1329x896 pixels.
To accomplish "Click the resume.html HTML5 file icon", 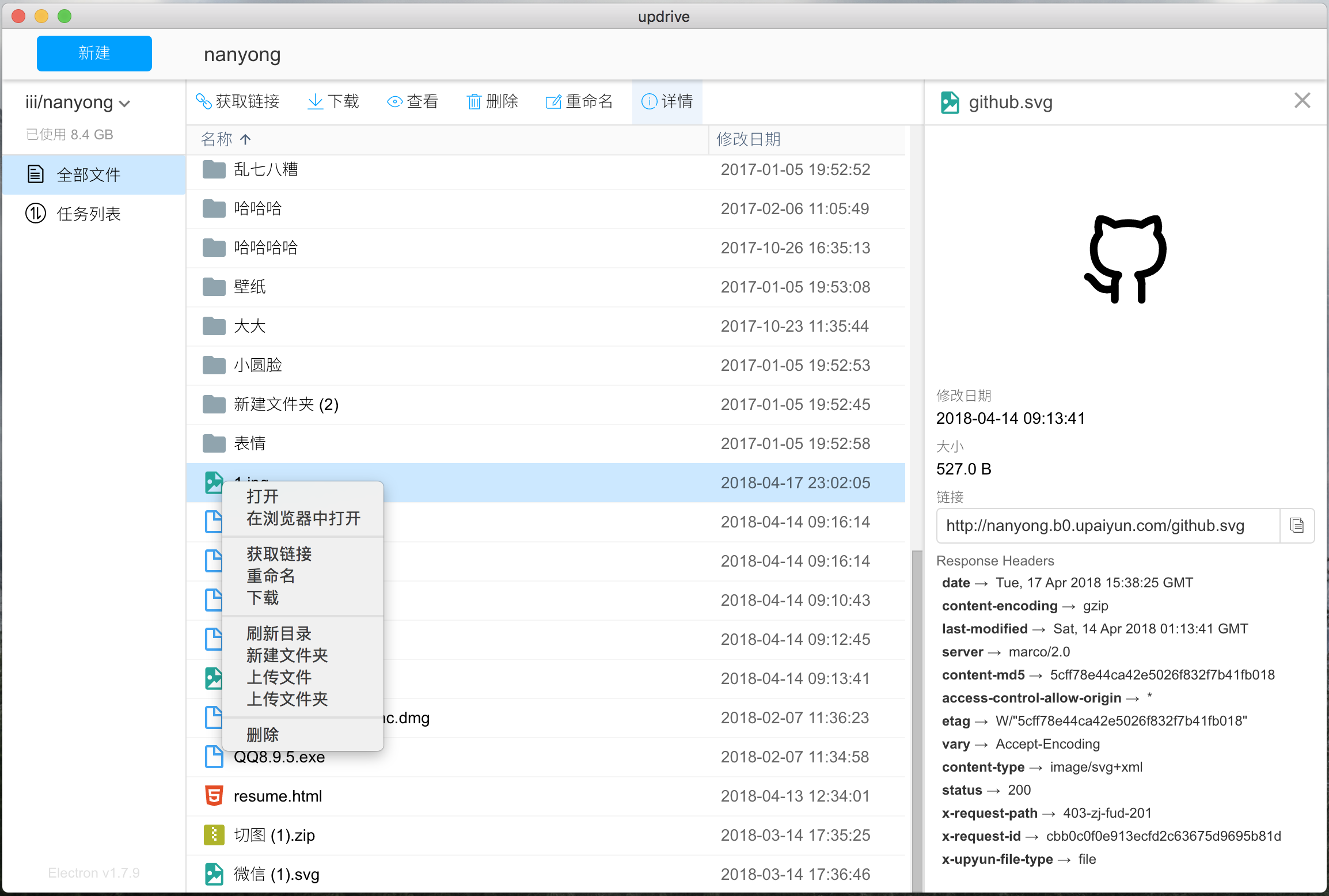I will 214,796.
